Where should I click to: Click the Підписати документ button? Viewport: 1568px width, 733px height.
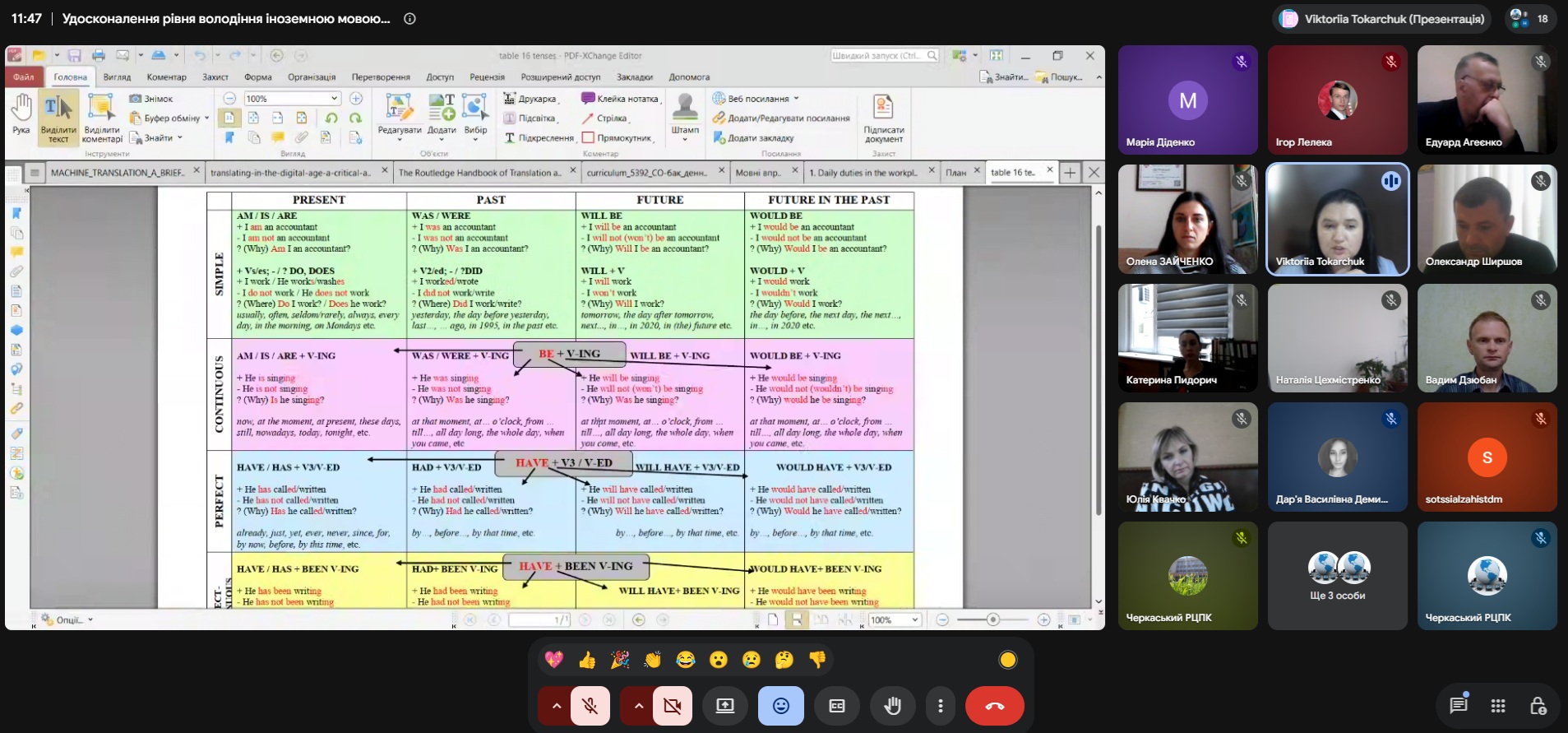(884, 120)
